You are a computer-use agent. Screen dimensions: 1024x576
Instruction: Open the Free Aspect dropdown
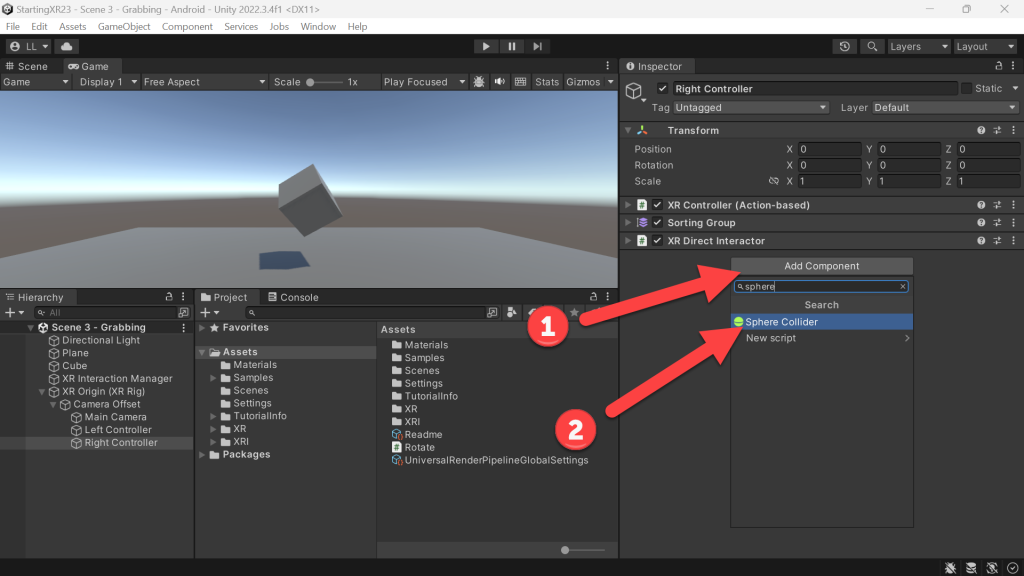(x=204, y=82)
